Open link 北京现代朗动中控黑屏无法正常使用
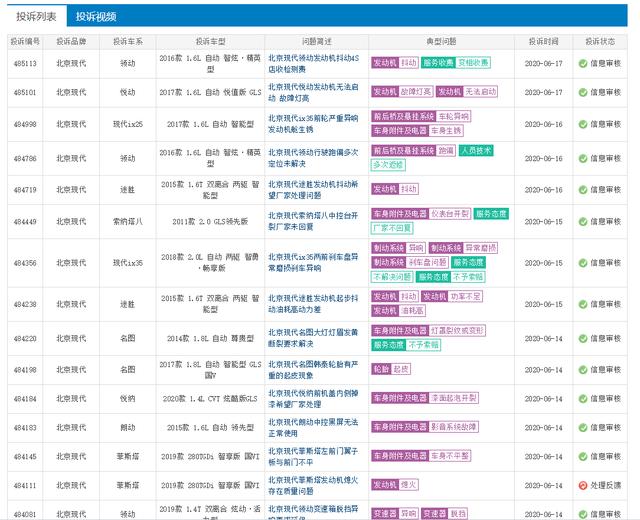This screenshot has width=640, height=520. click(313, 428)
